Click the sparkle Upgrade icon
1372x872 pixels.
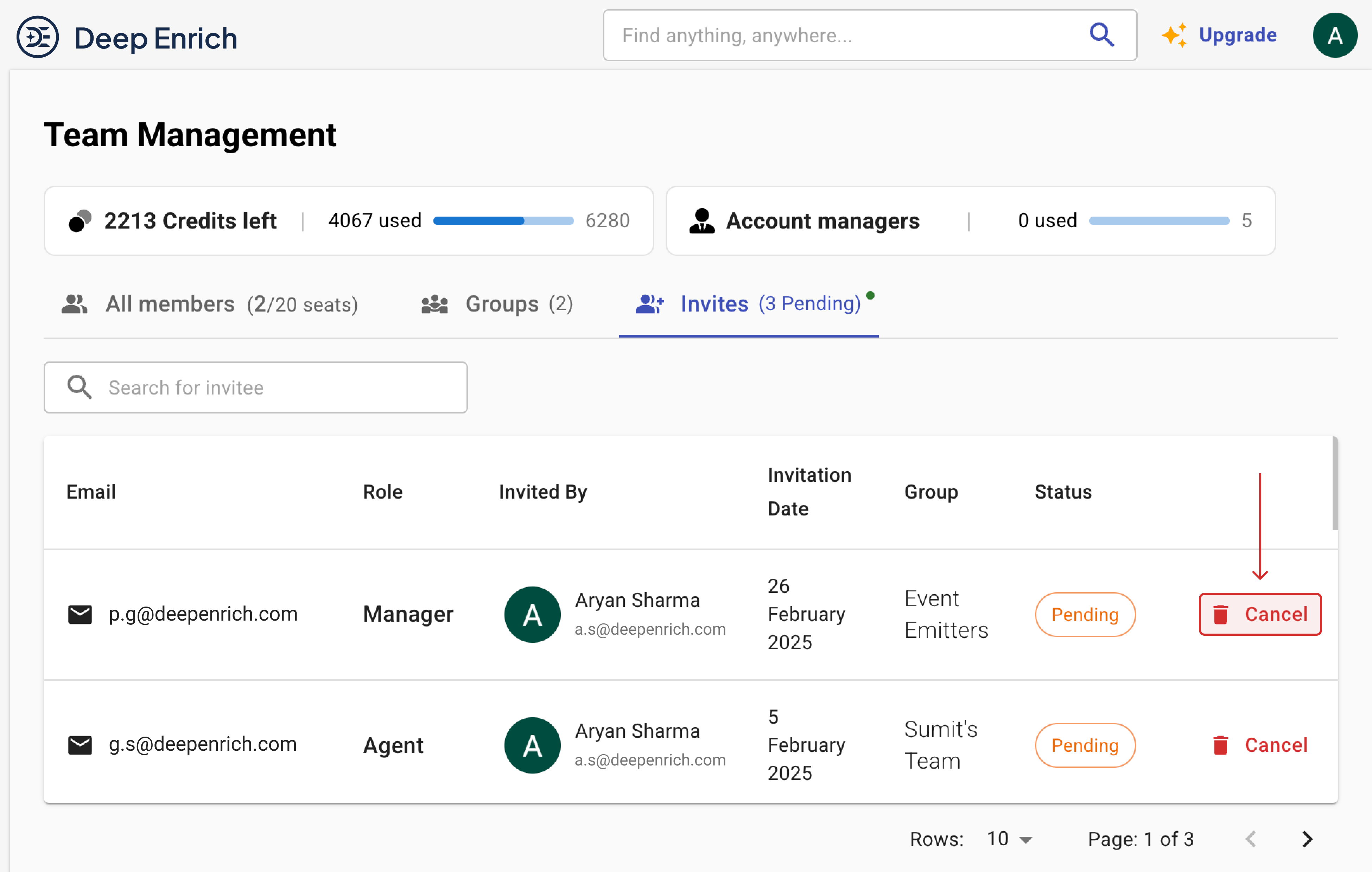[1174, 35]
